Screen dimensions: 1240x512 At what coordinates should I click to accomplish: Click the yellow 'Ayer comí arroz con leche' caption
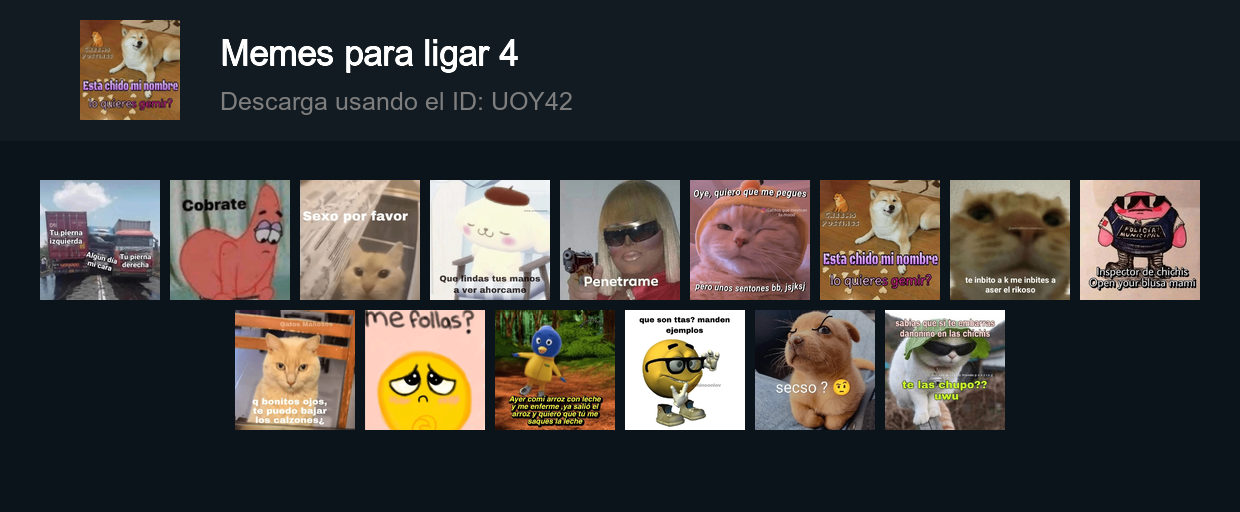pyautogui.click(x=554, y=410)
